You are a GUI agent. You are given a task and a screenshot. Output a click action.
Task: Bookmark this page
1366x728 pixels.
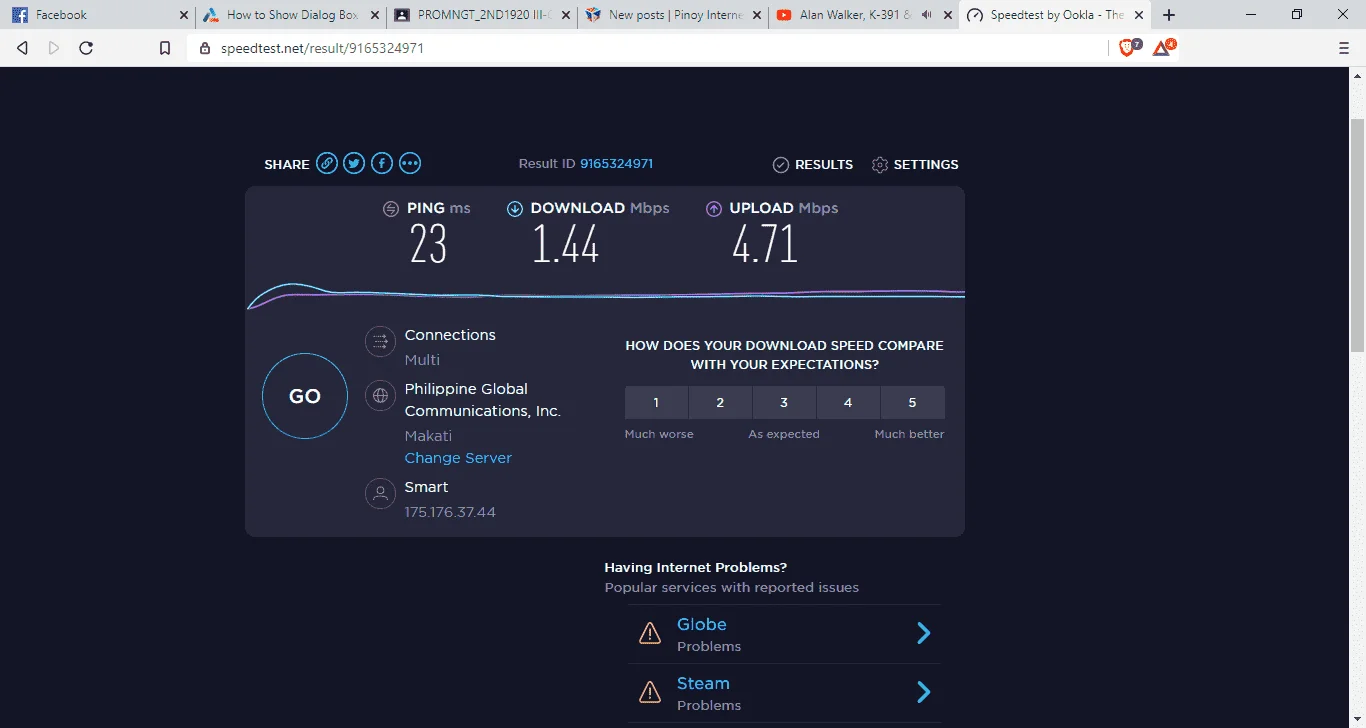[x=165, y=48]
